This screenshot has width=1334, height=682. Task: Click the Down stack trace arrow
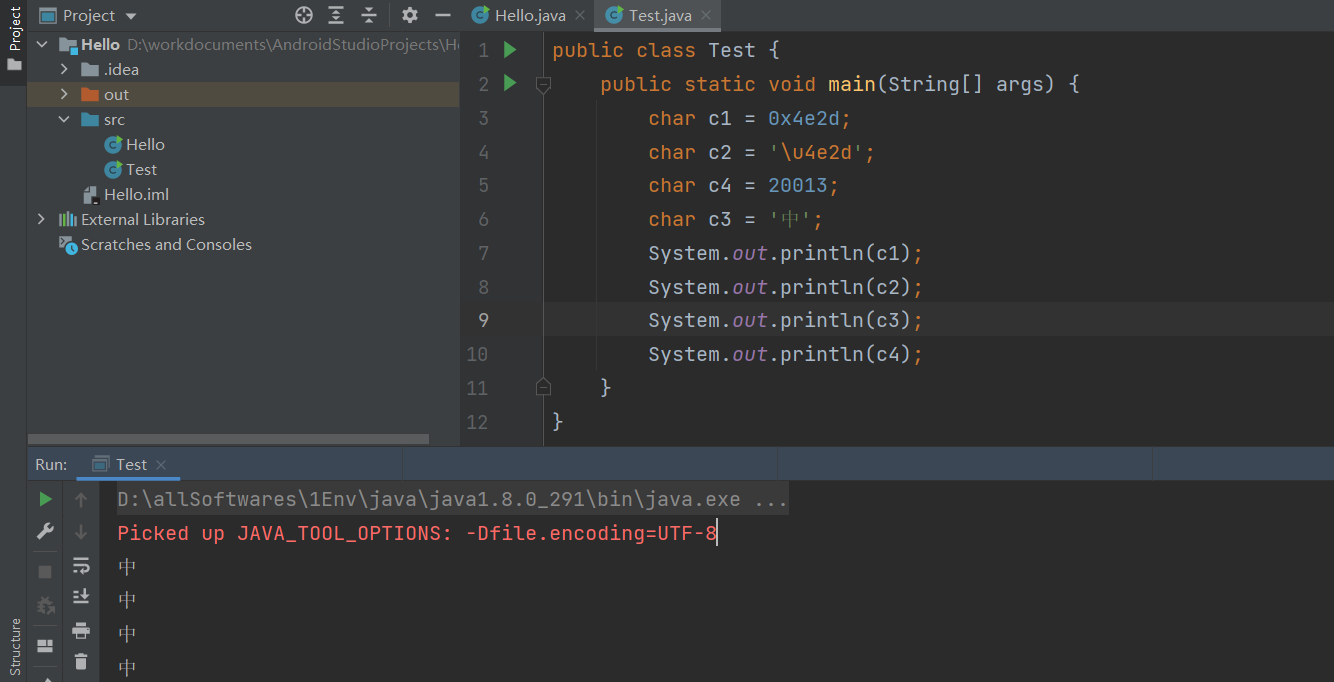(x=81, y=532)
